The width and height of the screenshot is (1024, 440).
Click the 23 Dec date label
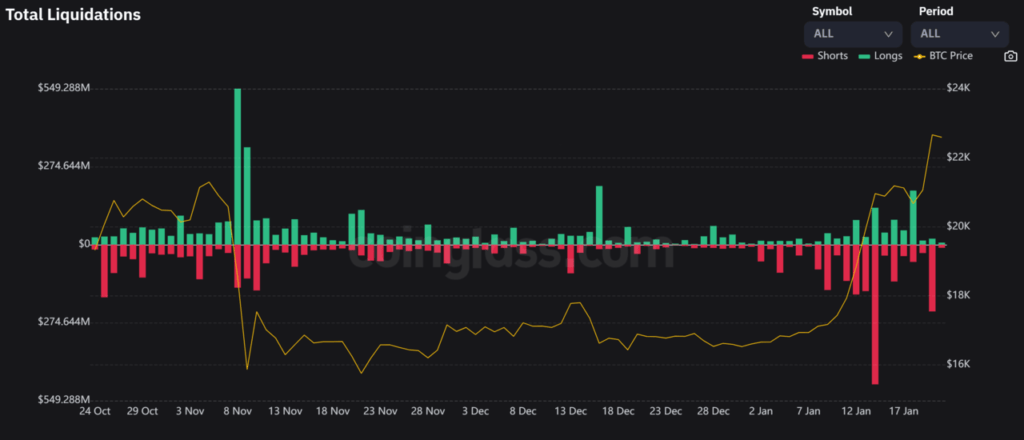pyautogui.click(x=666, y=411)
